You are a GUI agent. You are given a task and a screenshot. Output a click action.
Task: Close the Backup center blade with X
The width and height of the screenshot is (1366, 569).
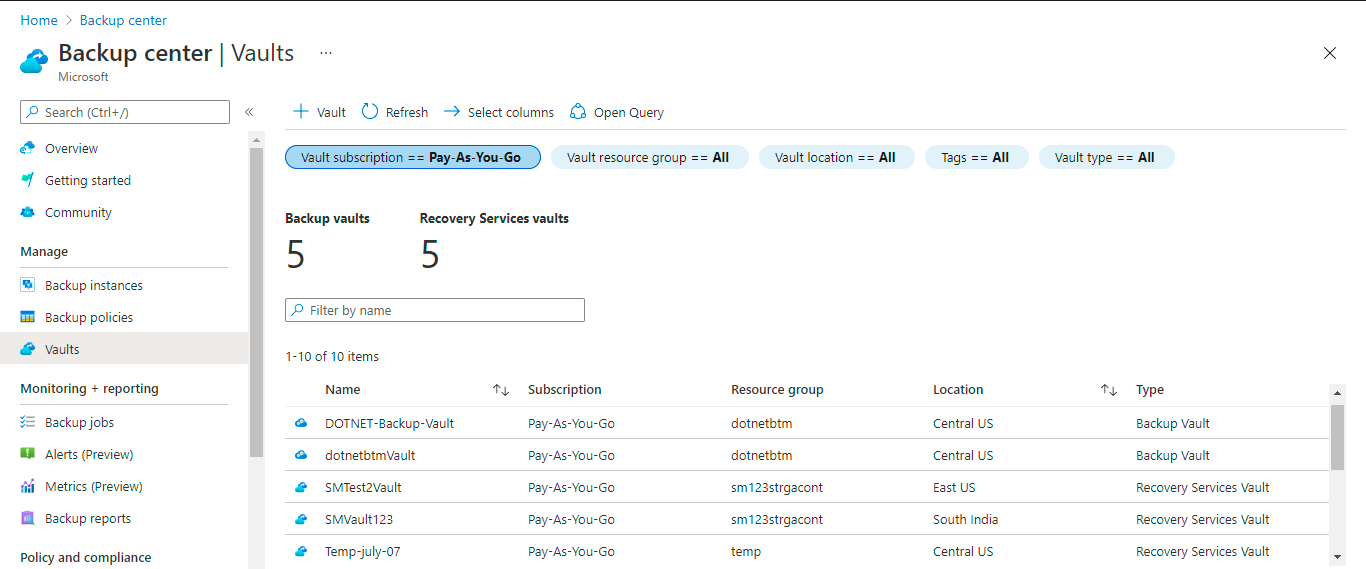(x=1330, y=53)
